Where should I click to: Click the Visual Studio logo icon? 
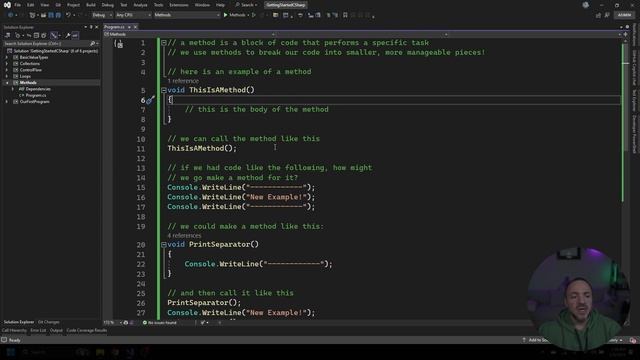pyautogui.click(x=7, y=5)
